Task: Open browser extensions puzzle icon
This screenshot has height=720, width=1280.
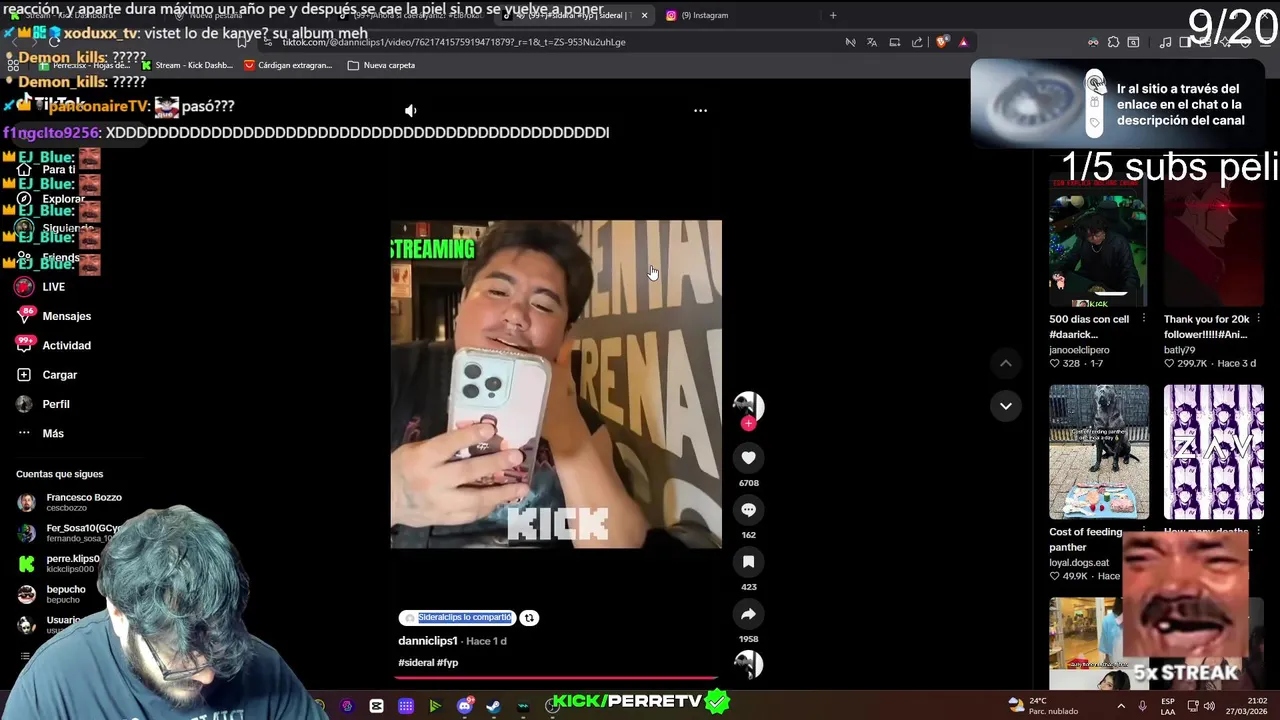Action: [1113, 42]
